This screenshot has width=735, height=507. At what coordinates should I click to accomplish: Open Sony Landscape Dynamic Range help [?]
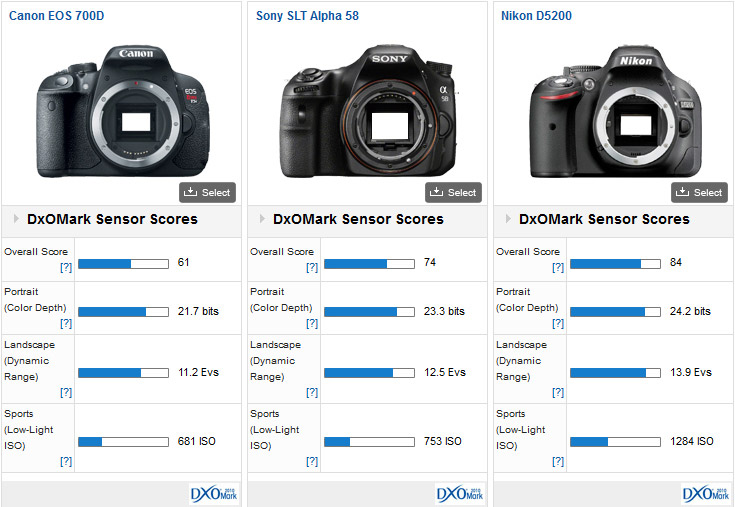pyautogui.click(x=312, y=392)
